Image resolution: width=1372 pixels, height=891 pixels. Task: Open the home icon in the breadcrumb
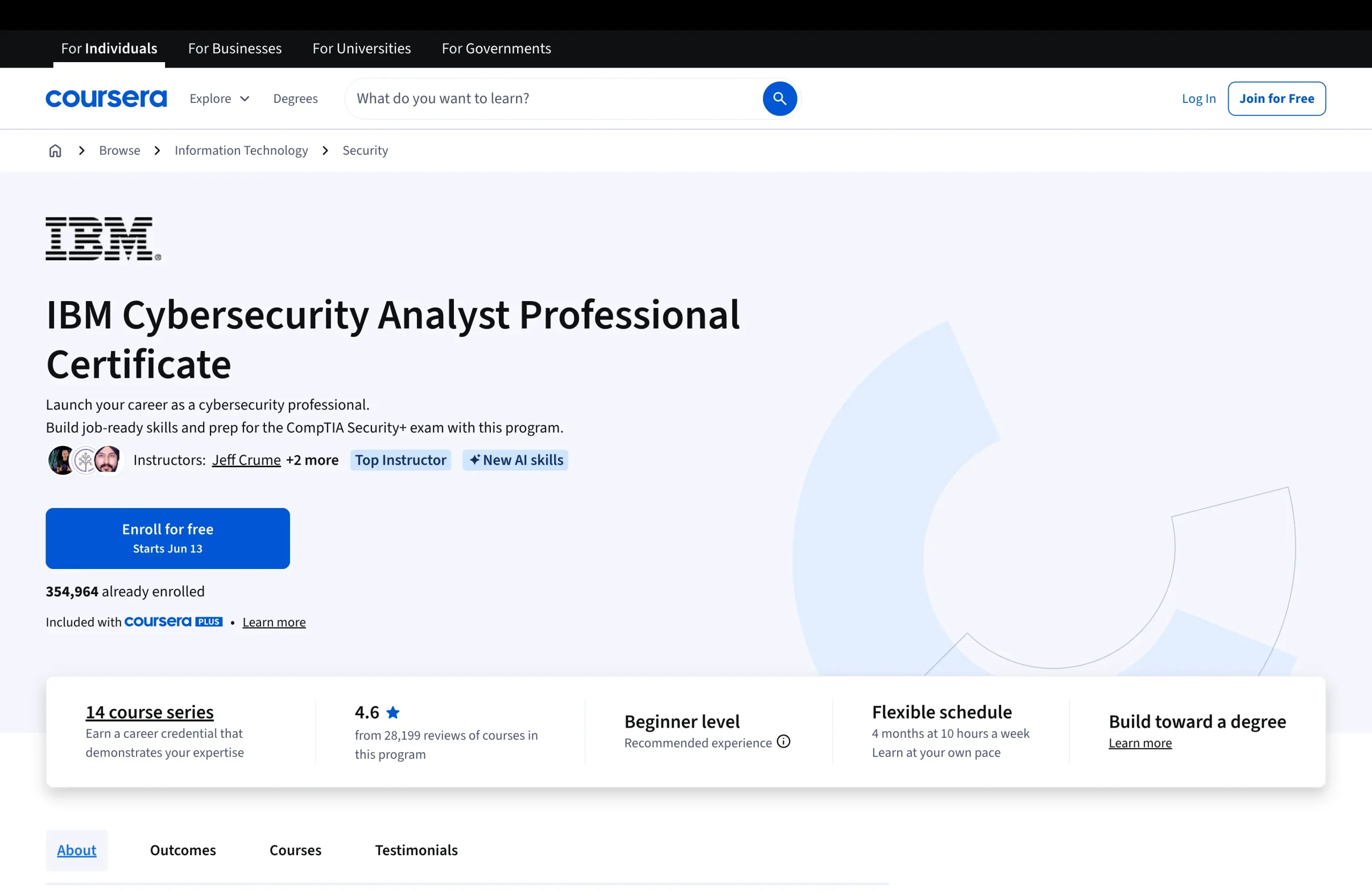click(x=55, y=151)
